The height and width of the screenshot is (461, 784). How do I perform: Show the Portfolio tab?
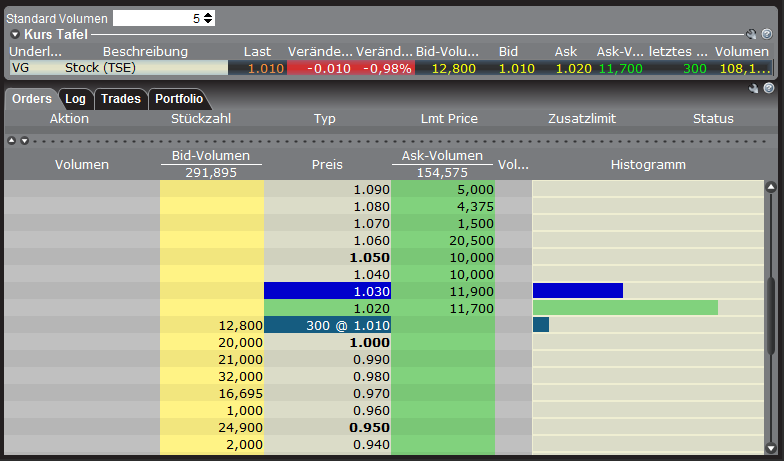click(179, 99)
